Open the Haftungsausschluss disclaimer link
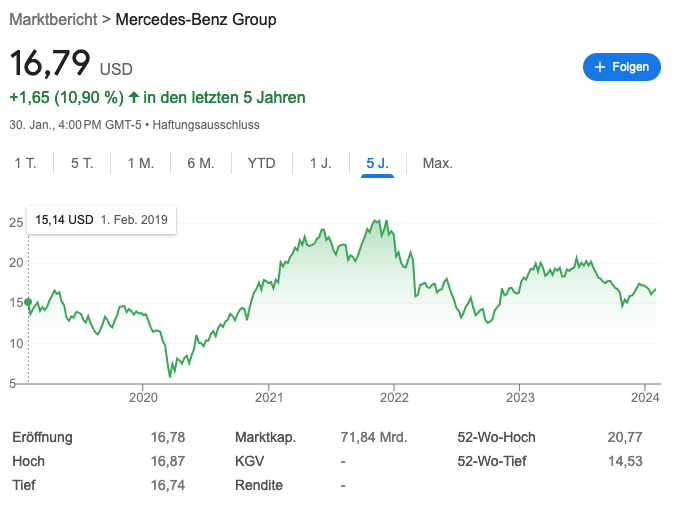Viewport: 694px width, 508px height. [206, 125]
